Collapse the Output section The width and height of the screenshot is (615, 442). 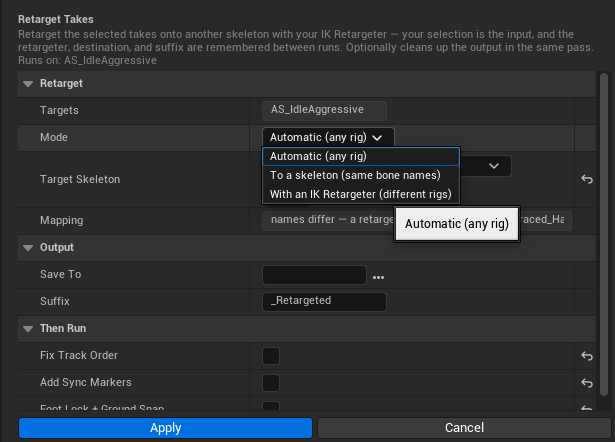coord(28,248)
